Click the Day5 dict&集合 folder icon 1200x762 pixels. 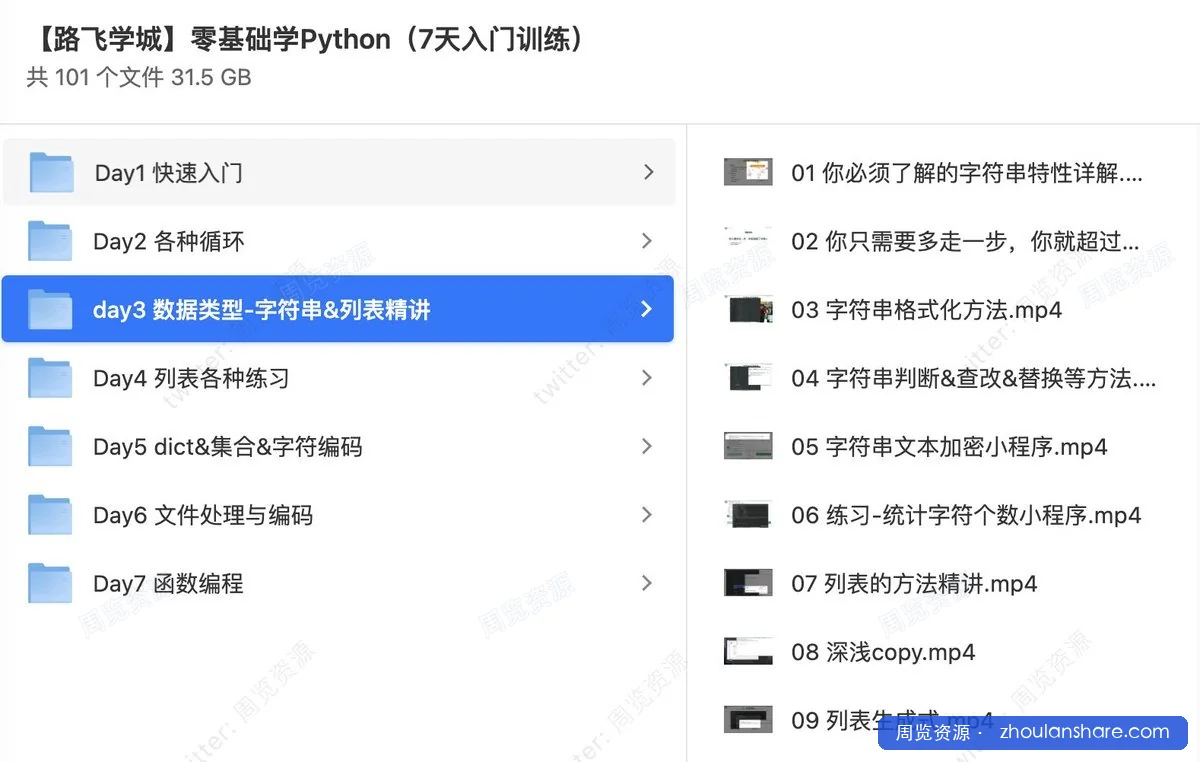pyautogui.click(x=50, y=446)
